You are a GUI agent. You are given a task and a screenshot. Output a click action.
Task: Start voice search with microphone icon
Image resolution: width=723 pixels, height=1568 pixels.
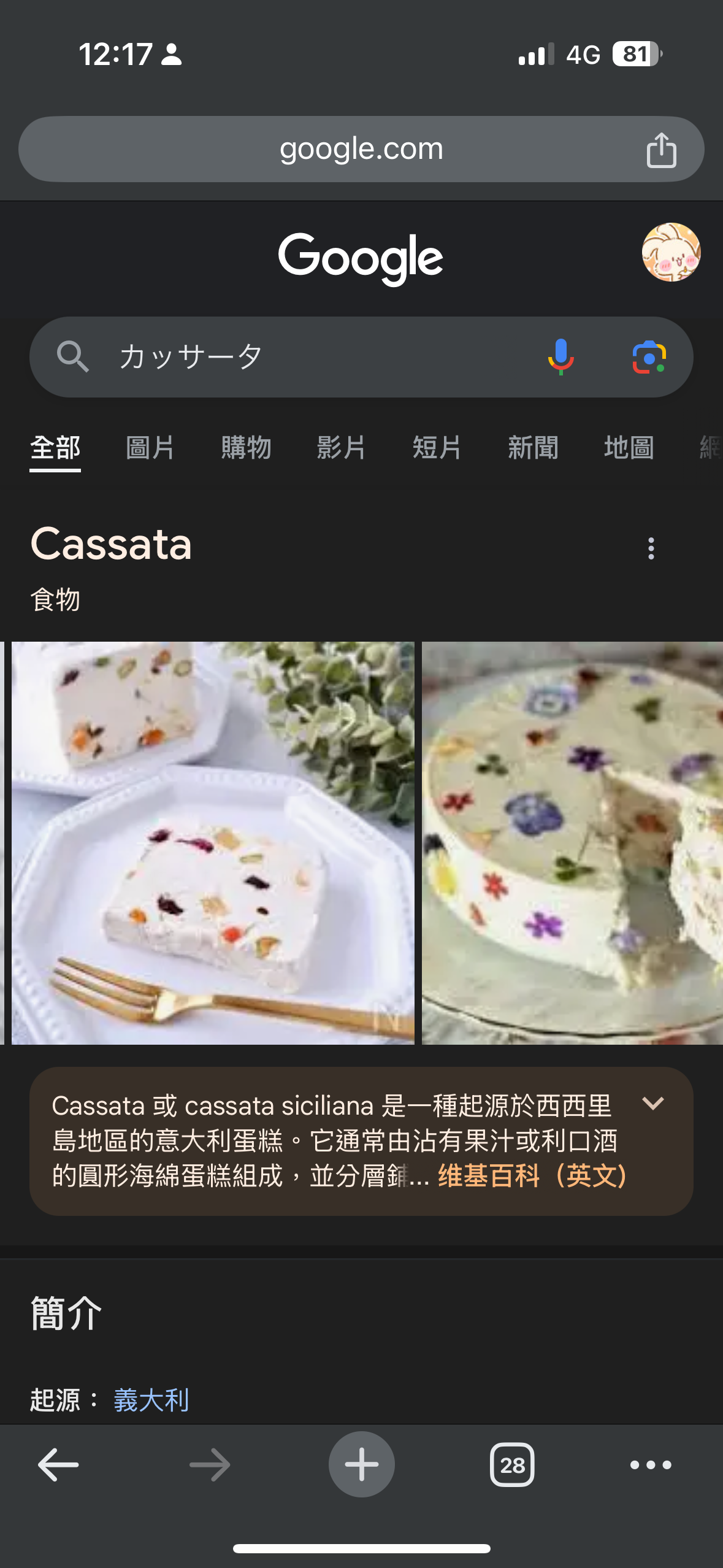click(560, 357)
